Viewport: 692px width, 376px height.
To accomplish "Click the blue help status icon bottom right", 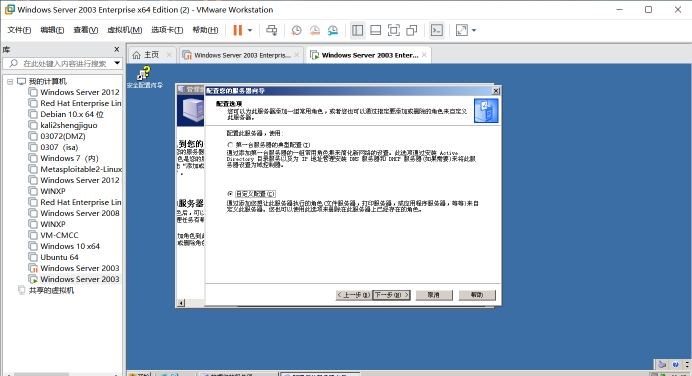I will pos(675,364).
